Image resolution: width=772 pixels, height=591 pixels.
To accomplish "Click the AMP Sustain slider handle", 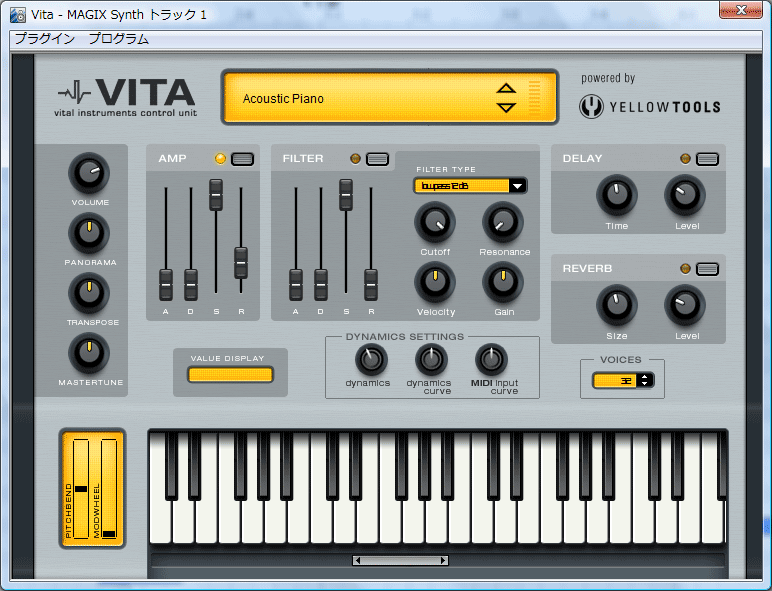I will pyautogui.click(x=216, y=195).
